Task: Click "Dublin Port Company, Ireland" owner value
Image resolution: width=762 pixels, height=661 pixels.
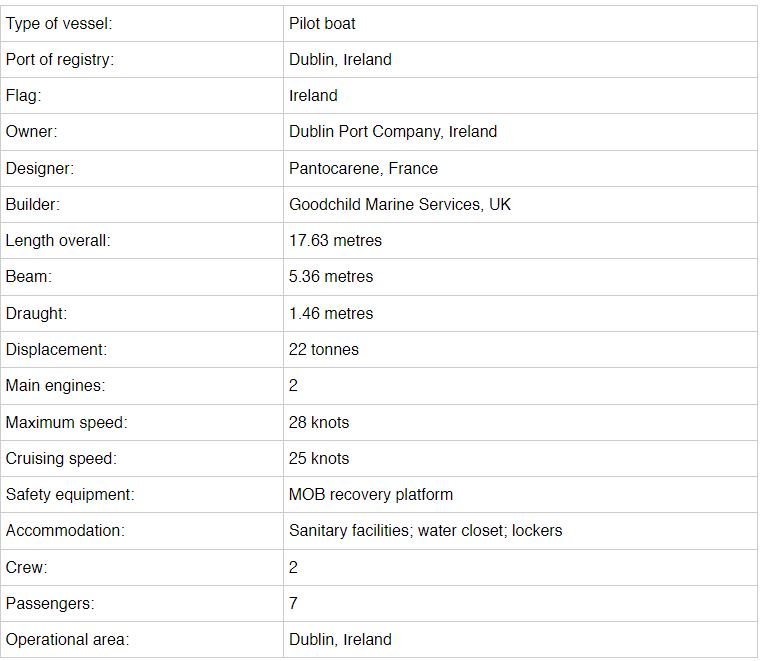Action: (392, 132)
